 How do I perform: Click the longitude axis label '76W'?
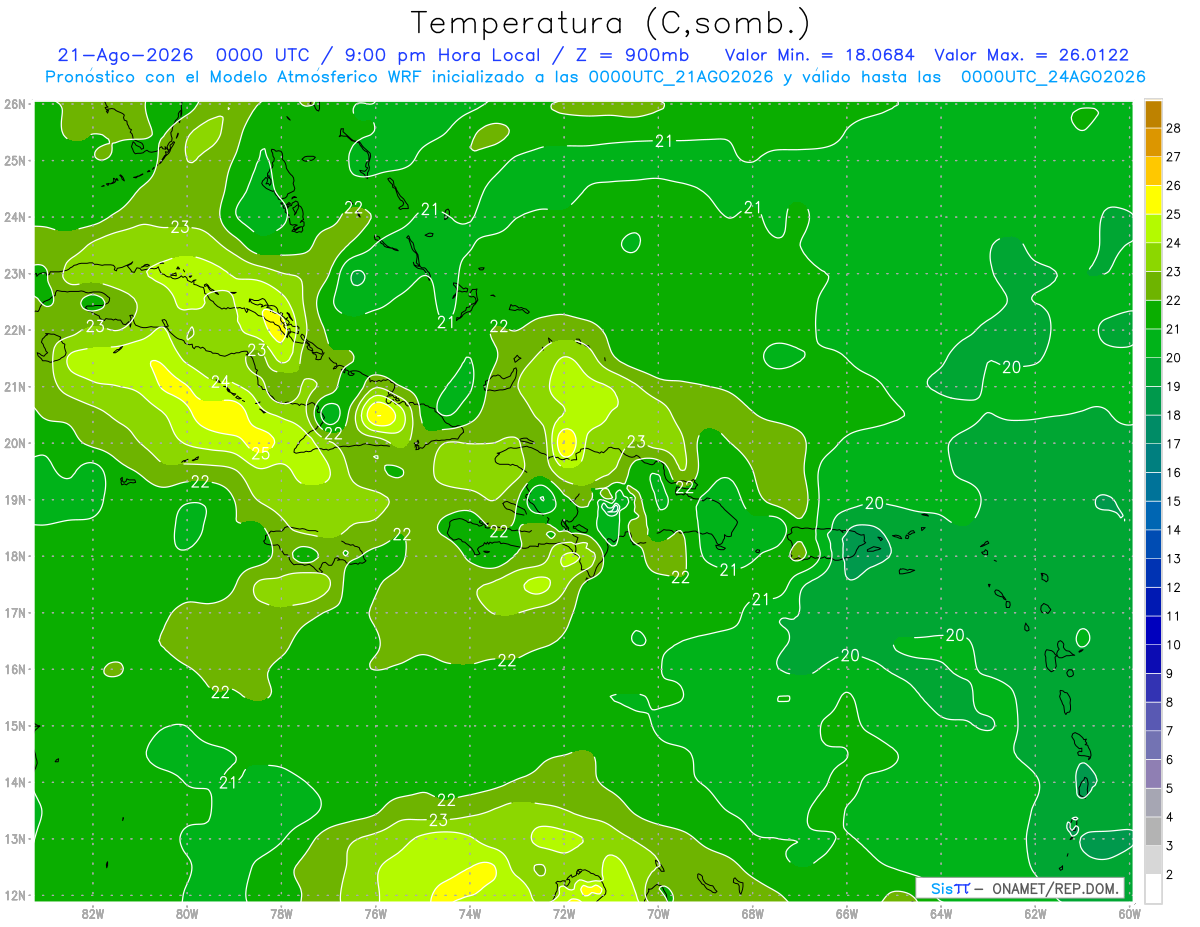375,913
